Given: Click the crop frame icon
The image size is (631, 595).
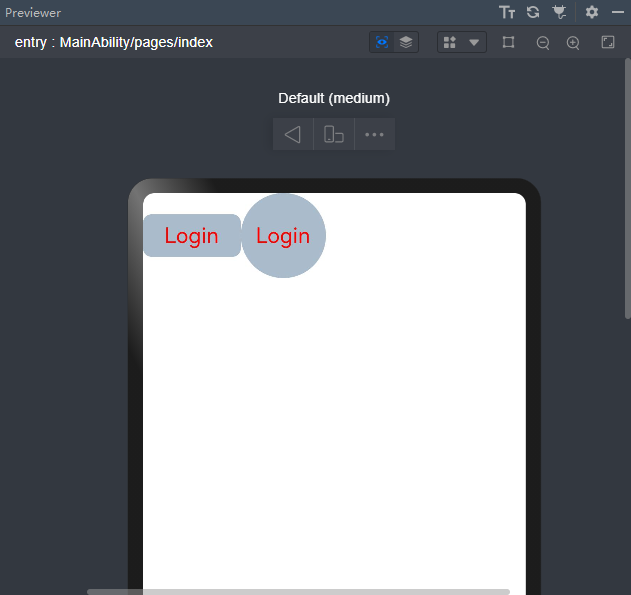Looking at the screenshot, I should [x=508, y=42].
